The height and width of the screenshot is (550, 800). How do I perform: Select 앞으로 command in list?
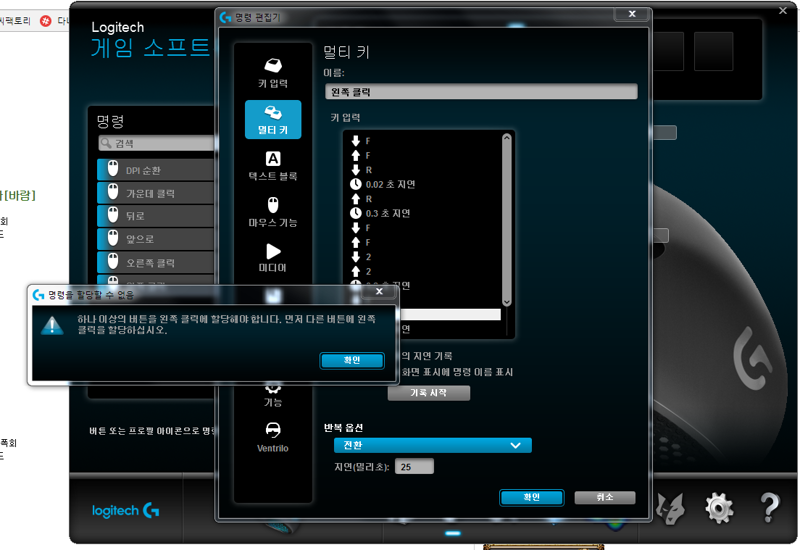156,239
